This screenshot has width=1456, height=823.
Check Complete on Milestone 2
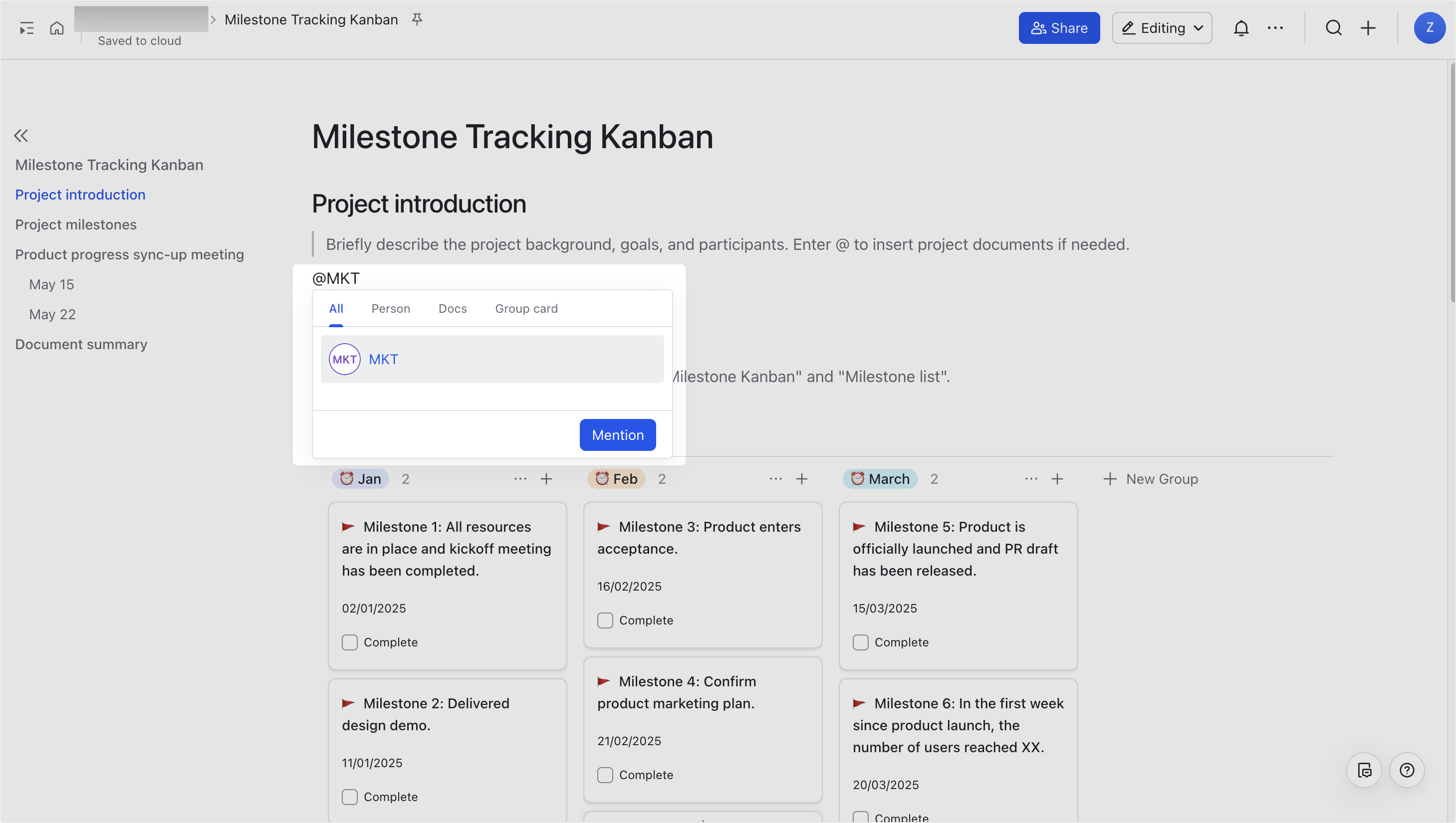[349, 797]
